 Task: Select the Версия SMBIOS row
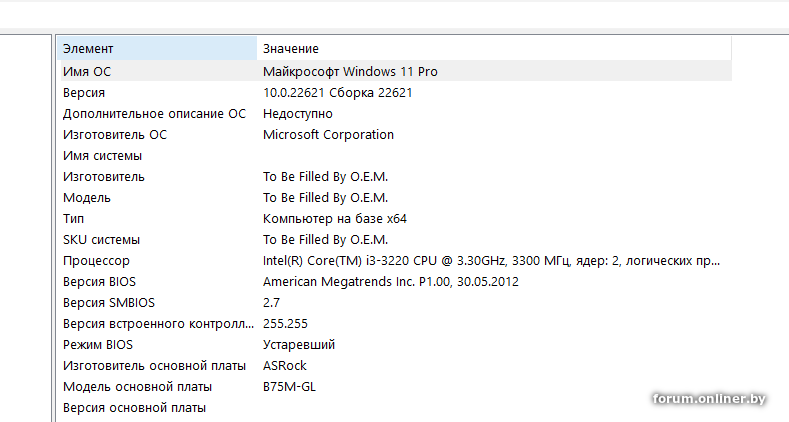click(396, 303)
